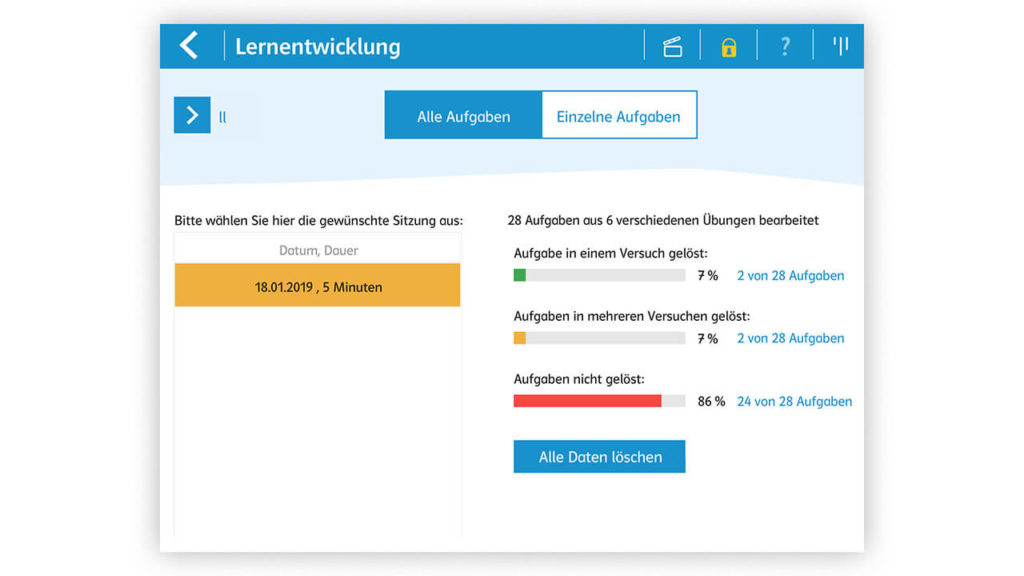Image resolution: width=1024 pixels, height=576 pixels.
Task: Open '2 von 28 Aufgaben' for multiple-attempts tasks
Action: [x=790, y=339]
